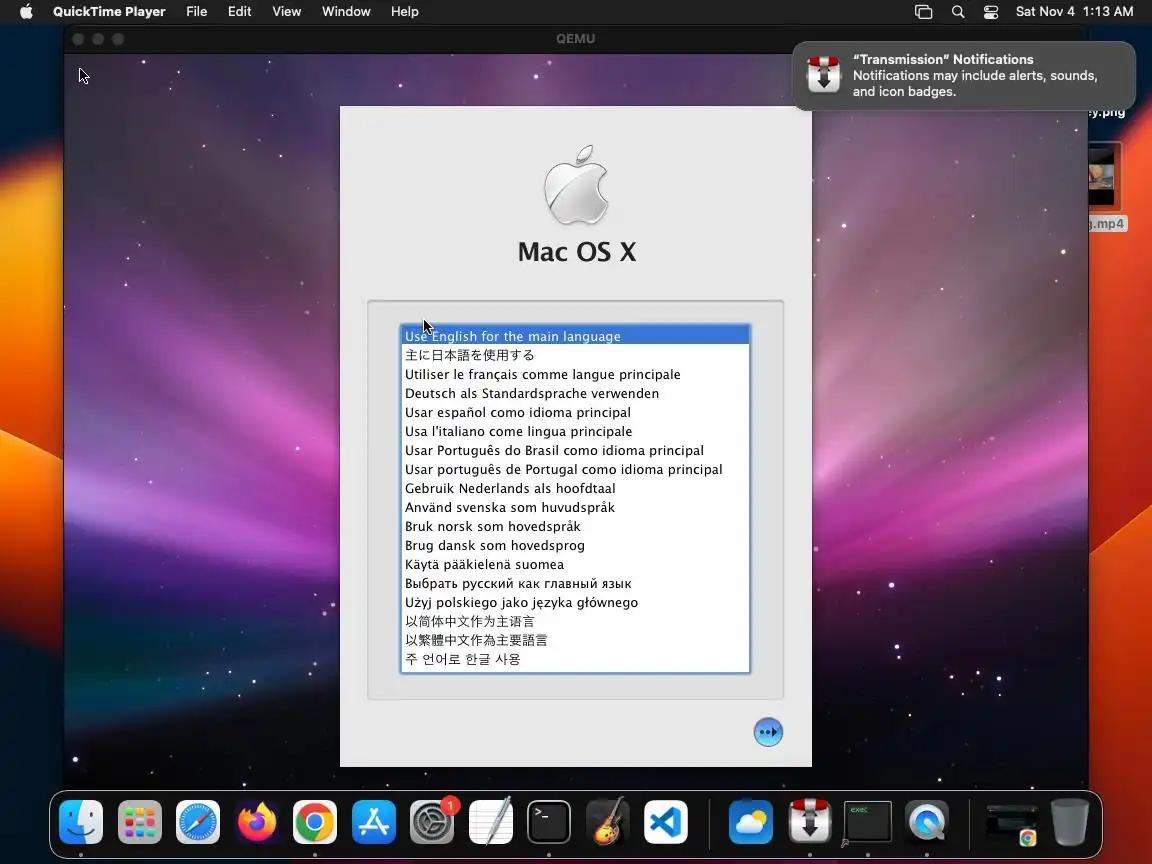Open the App Store from the Dock
Viewport: 1152px width, 864px height.
pyautogui.click(x=373, y=822)
